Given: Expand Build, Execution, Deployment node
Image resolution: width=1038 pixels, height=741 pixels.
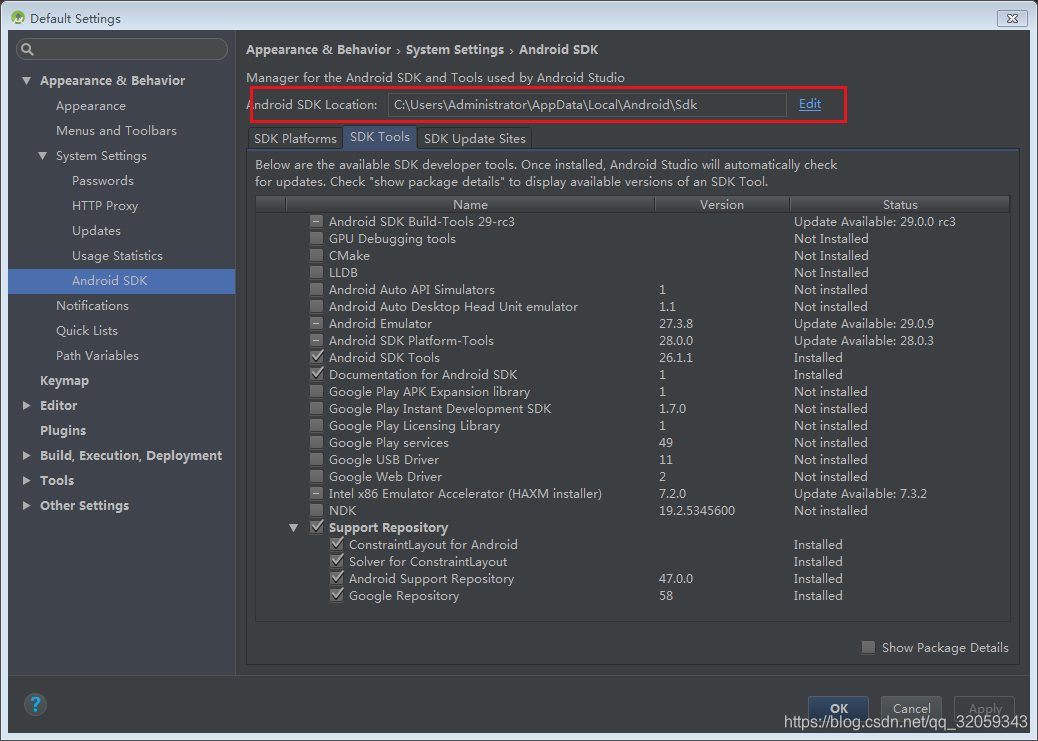Looking at the screenshot, I should click(26, 456).
